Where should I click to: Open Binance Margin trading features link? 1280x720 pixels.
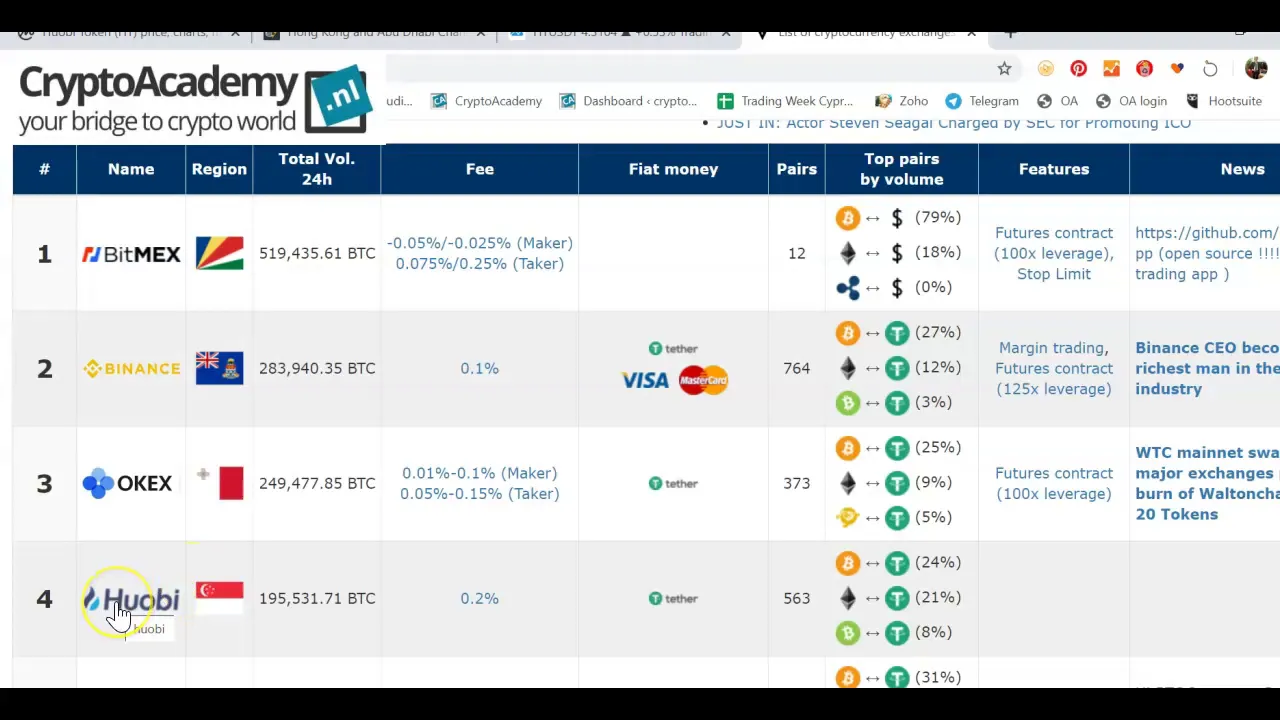pyautogui.click(x=1054, y=368)
